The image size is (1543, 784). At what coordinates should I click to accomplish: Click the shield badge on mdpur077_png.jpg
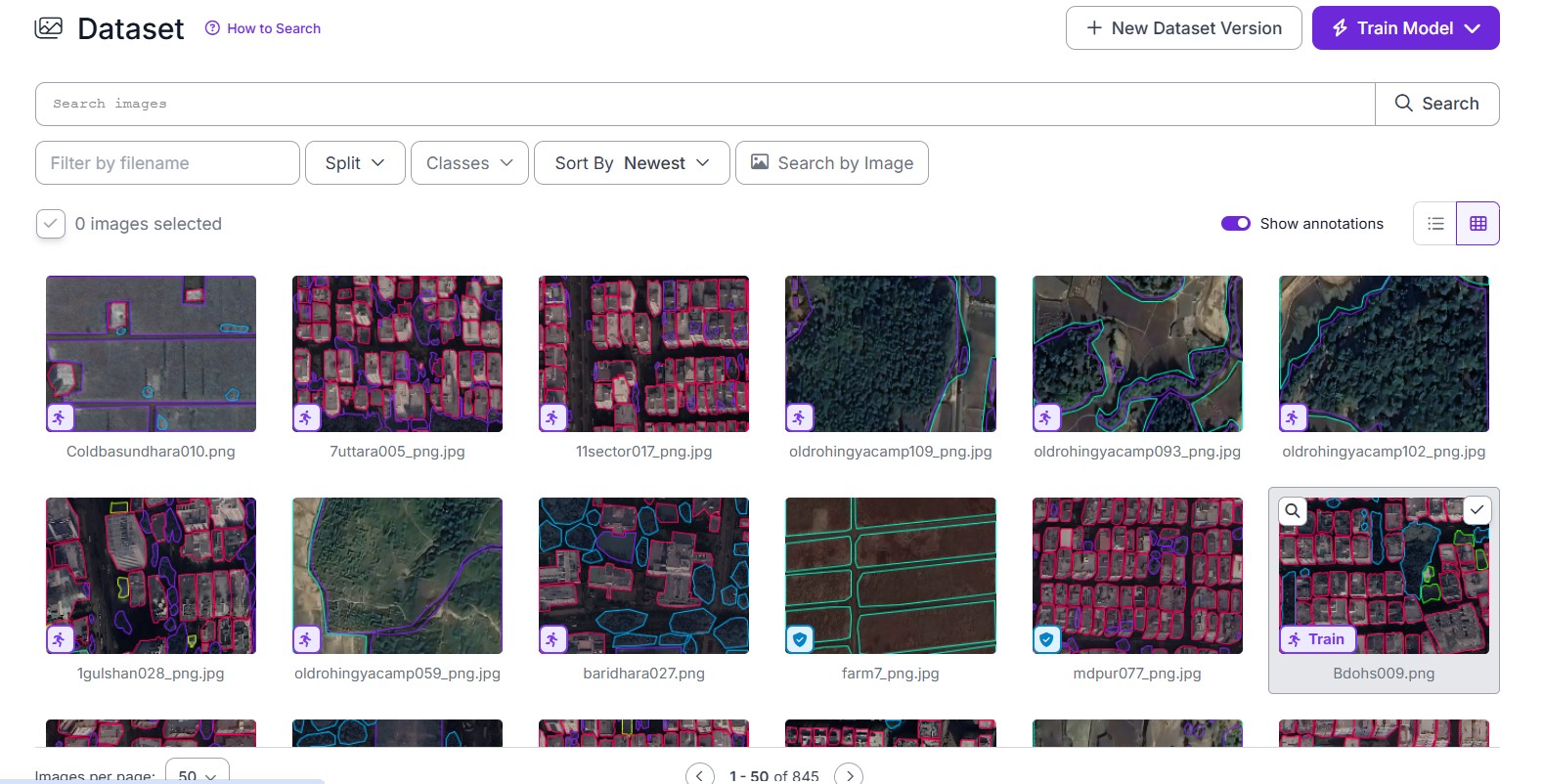coord(1046,639)
